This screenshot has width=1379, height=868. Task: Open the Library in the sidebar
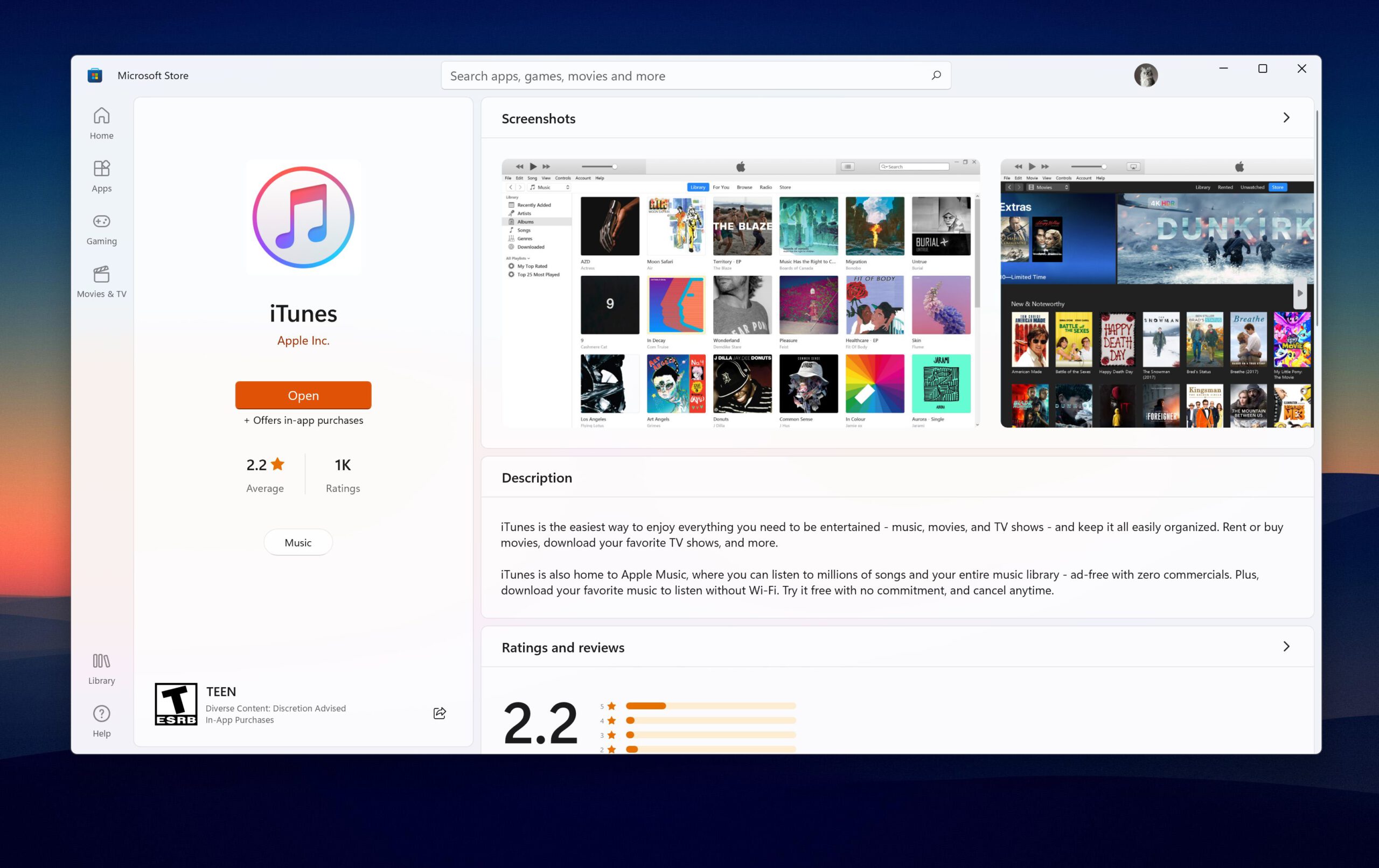tap(101, 669)
